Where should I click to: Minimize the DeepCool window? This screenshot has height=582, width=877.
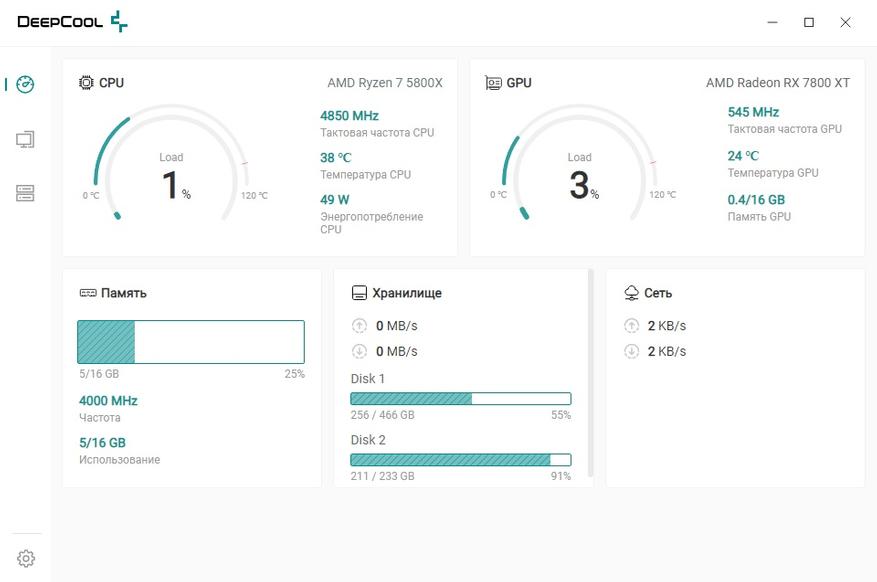click(772, 22)
